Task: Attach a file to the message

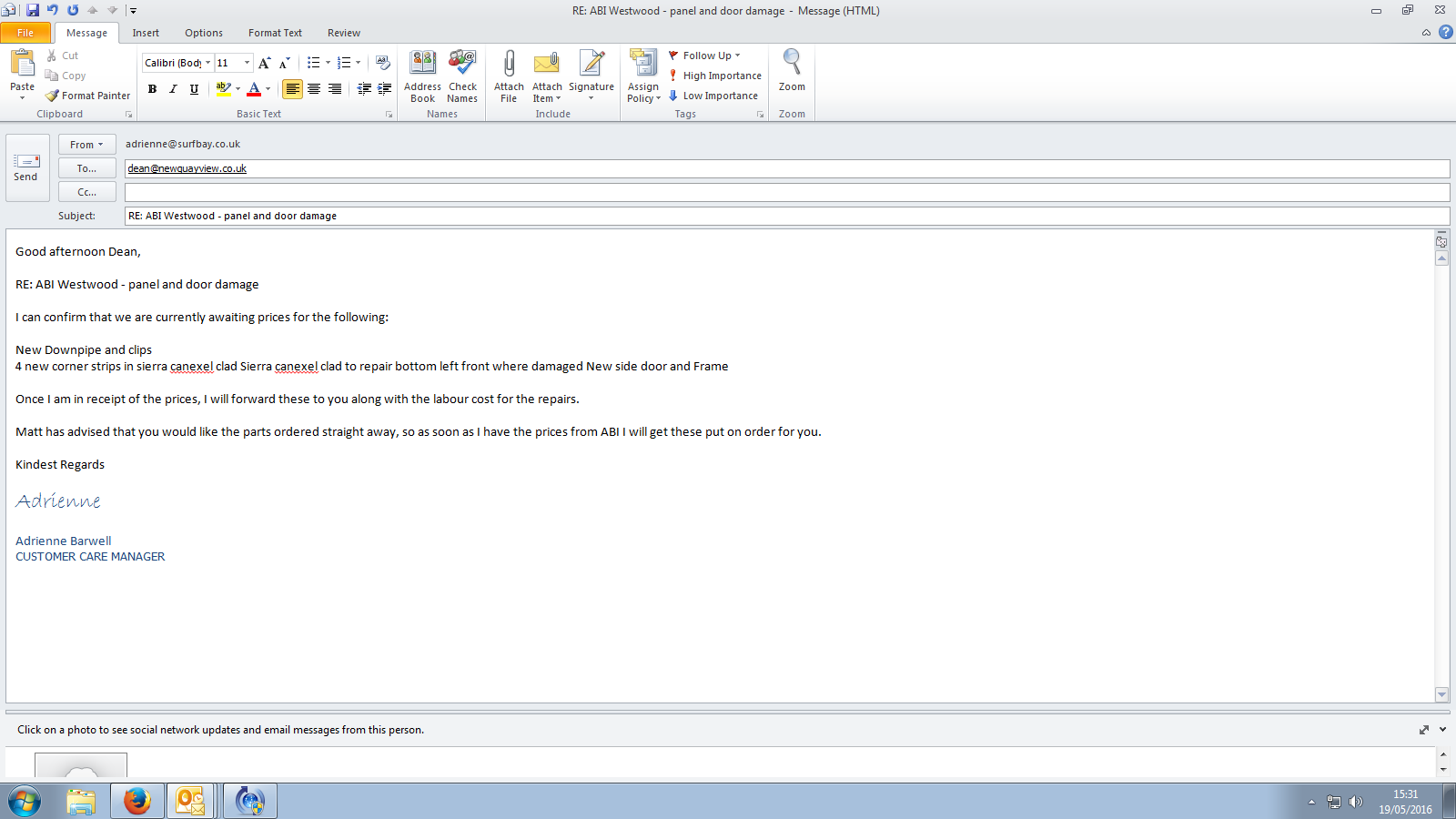Action: click(509, 76)
